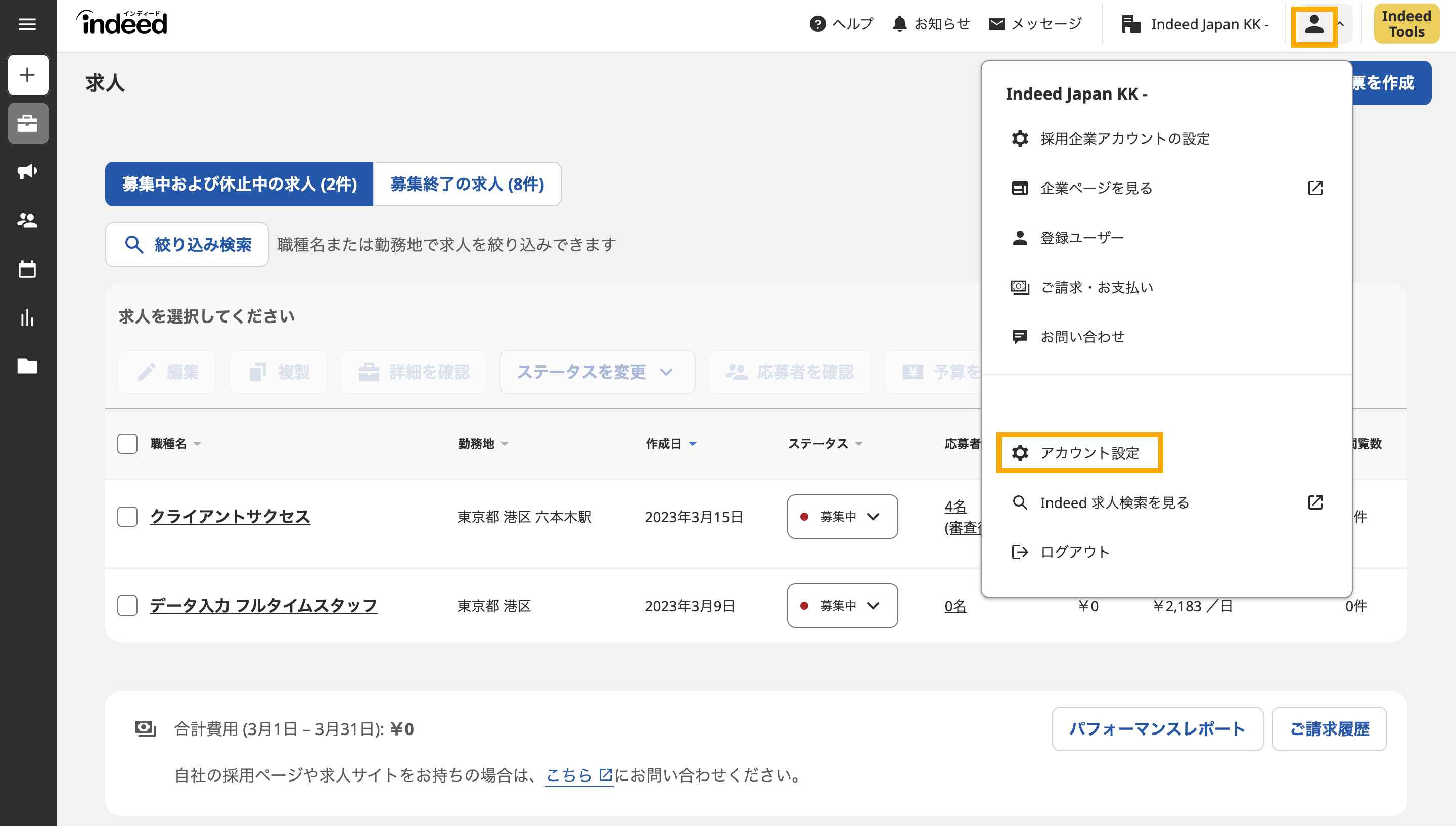Click 東京都 港区 六本木駅 location cell
The image size is (1456, 826).
pos(525,516)
